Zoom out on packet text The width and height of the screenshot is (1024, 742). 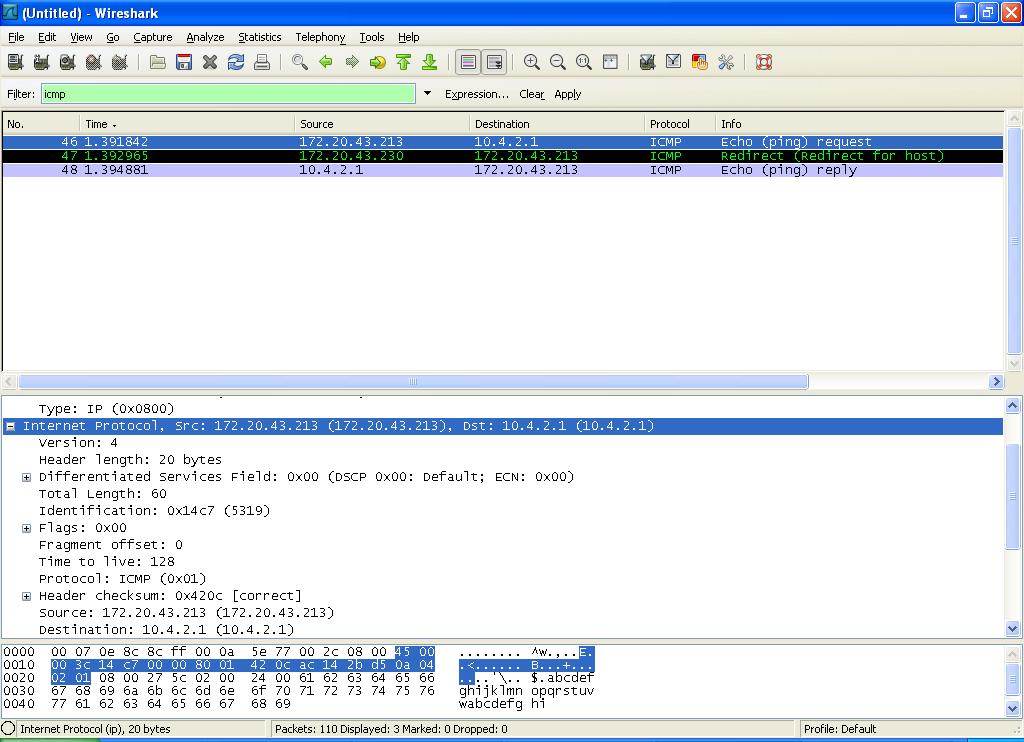pos(558,62)
